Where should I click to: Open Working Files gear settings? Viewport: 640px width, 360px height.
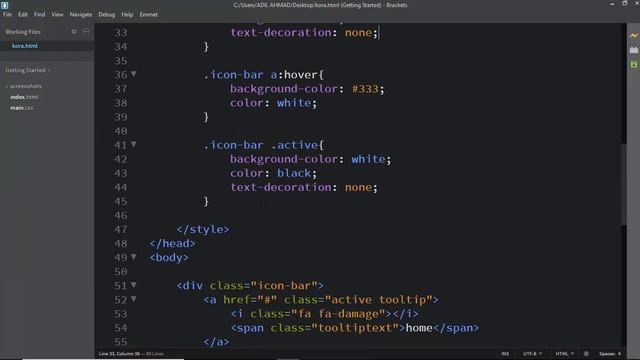pyautogui.click(x=74, y=31)
